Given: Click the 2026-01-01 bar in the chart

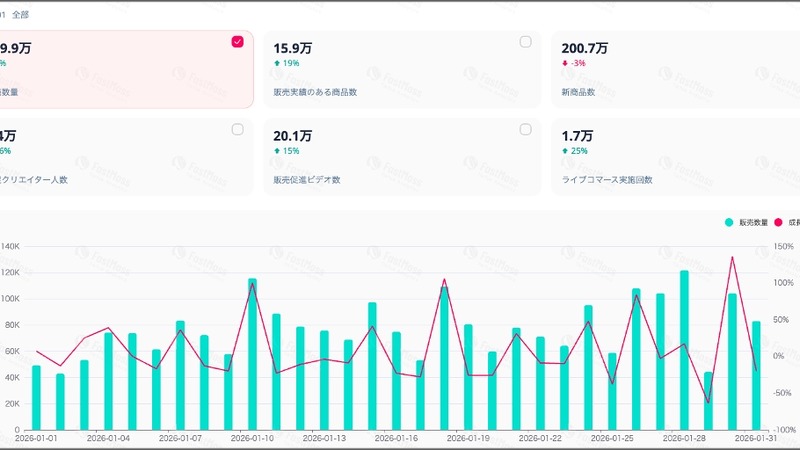Looking at the screenshot, I should click(36, 397).
